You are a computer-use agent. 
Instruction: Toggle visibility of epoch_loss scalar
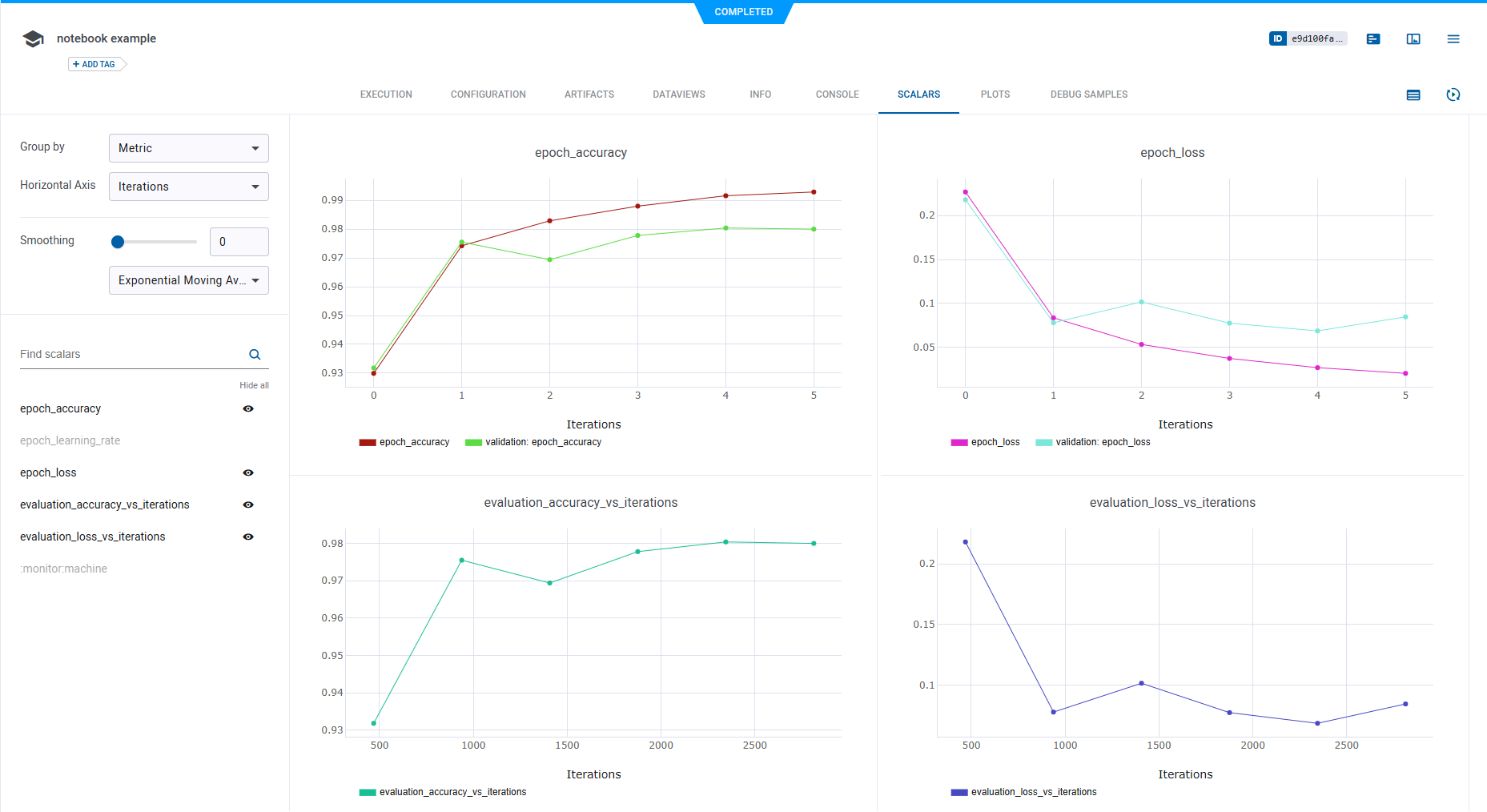[248, 472]
